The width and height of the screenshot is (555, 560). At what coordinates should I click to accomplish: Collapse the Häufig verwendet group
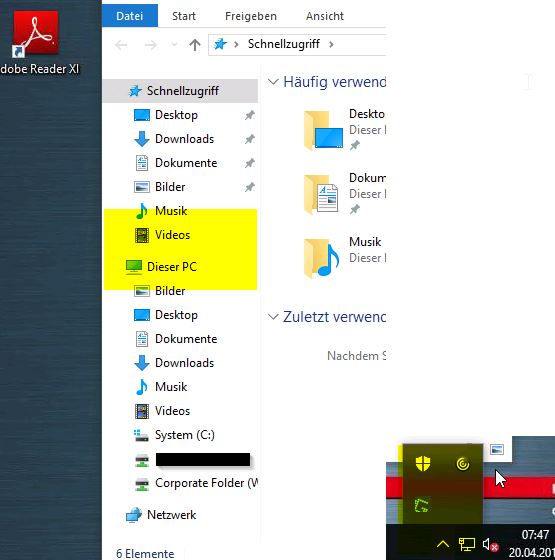273,82
